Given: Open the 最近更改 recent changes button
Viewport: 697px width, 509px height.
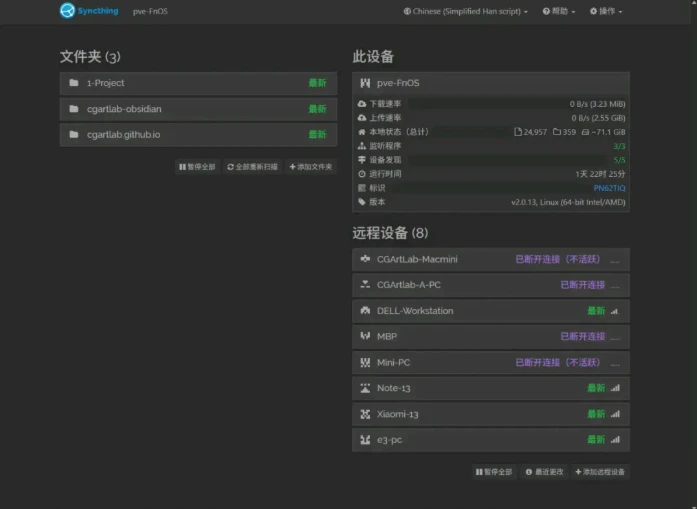Looking at the screenshot, I should tap(544, 472).
